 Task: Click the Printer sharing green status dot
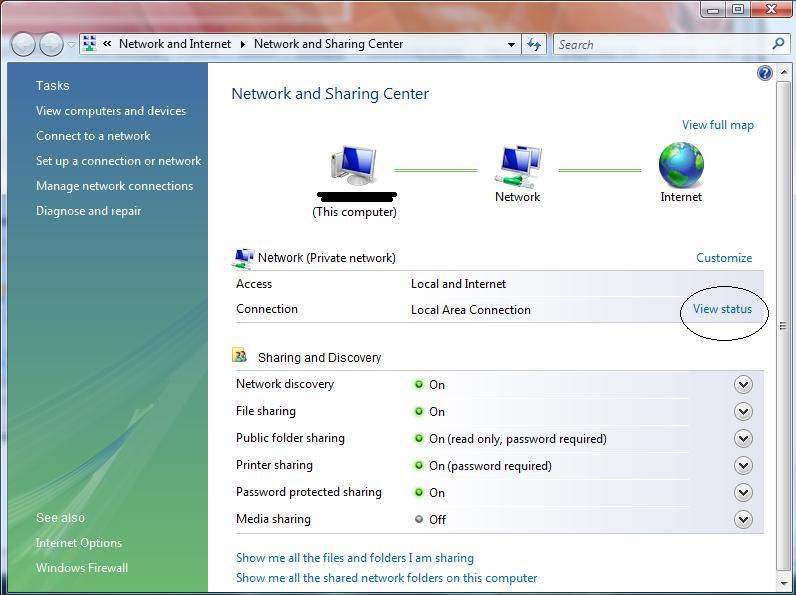click(419, 465)
